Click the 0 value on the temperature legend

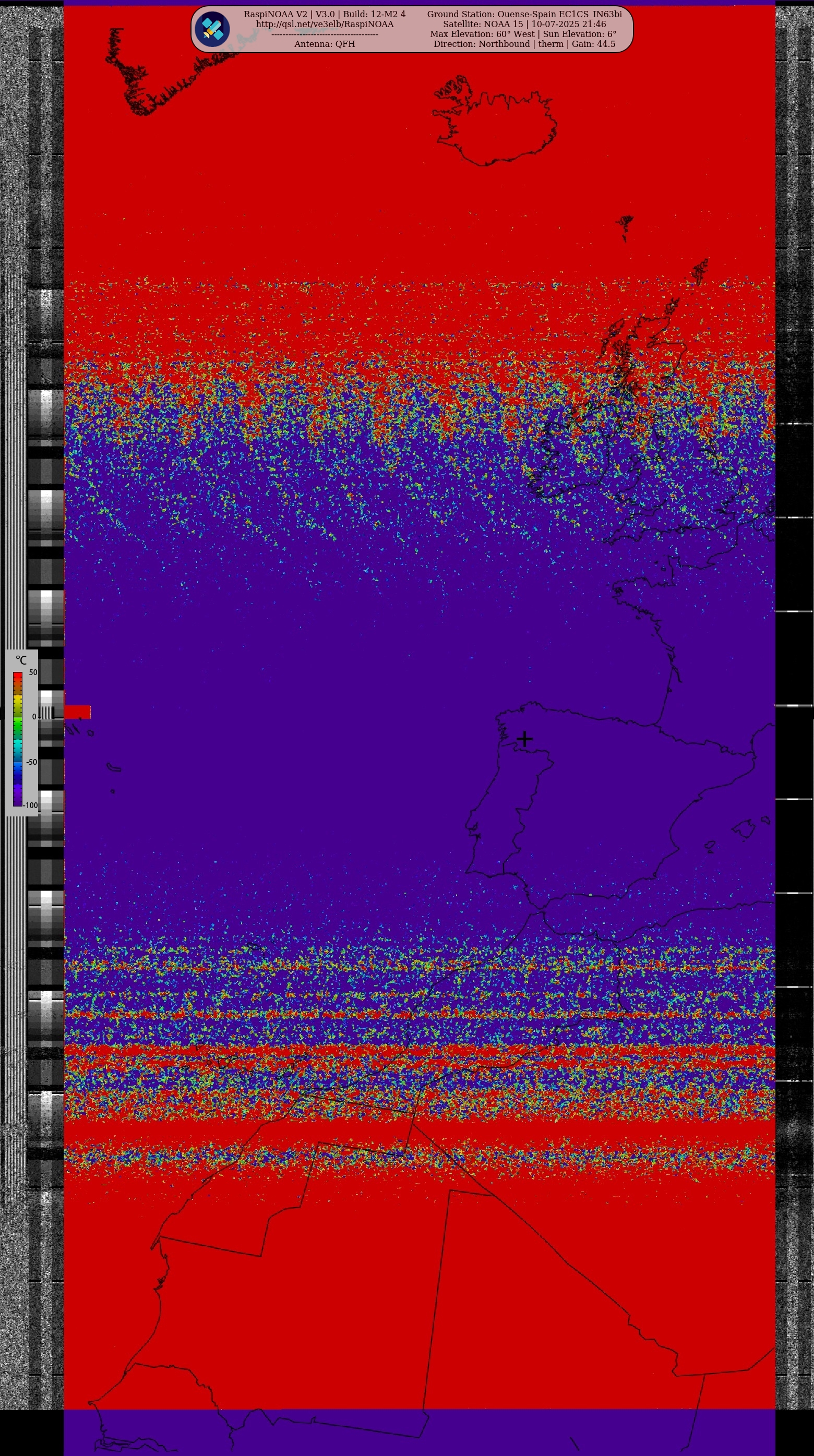[34, 717]
